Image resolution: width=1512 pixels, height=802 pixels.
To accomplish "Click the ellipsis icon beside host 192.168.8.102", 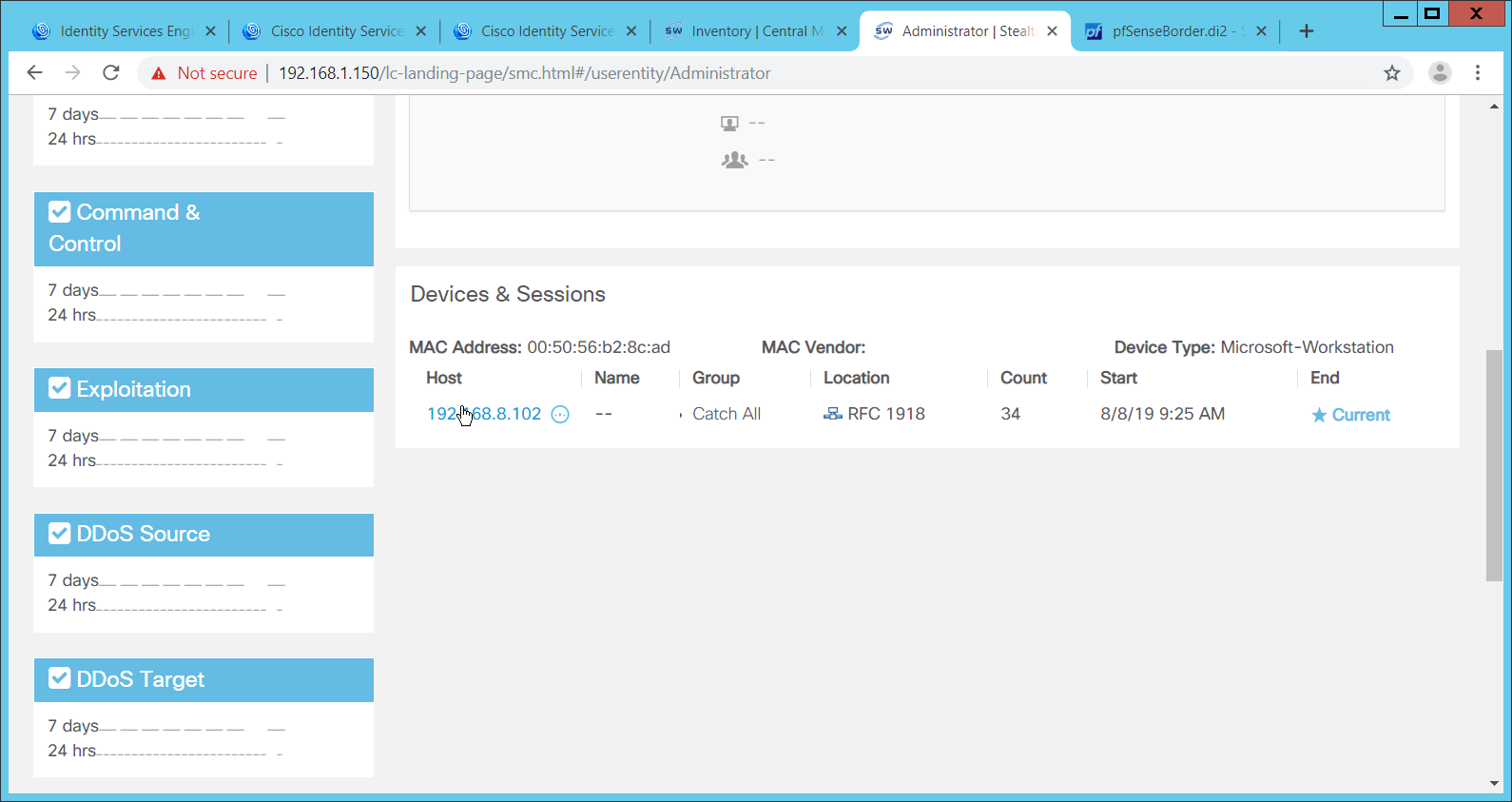I will (560, 414).
